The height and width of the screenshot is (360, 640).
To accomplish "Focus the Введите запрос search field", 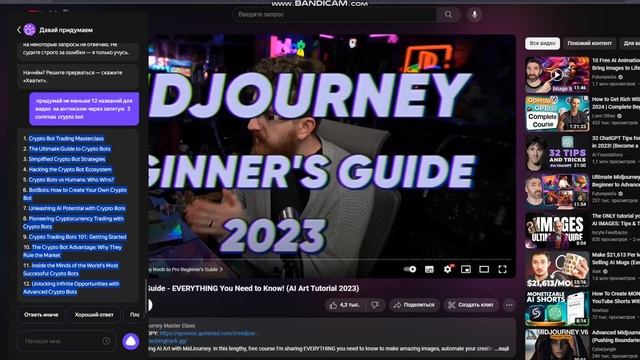I will (x=335, y=15).
